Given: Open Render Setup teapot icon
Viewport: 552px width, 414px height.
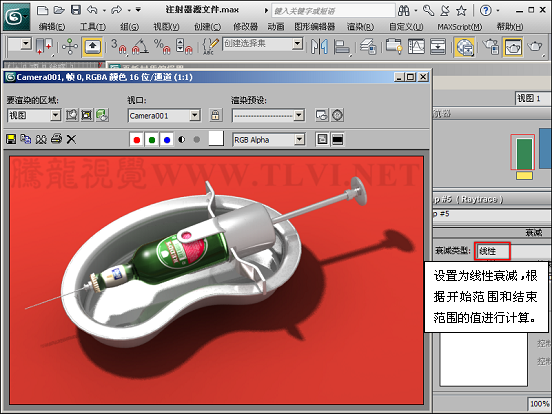Looking at the screenshot, I should [491, 46].
